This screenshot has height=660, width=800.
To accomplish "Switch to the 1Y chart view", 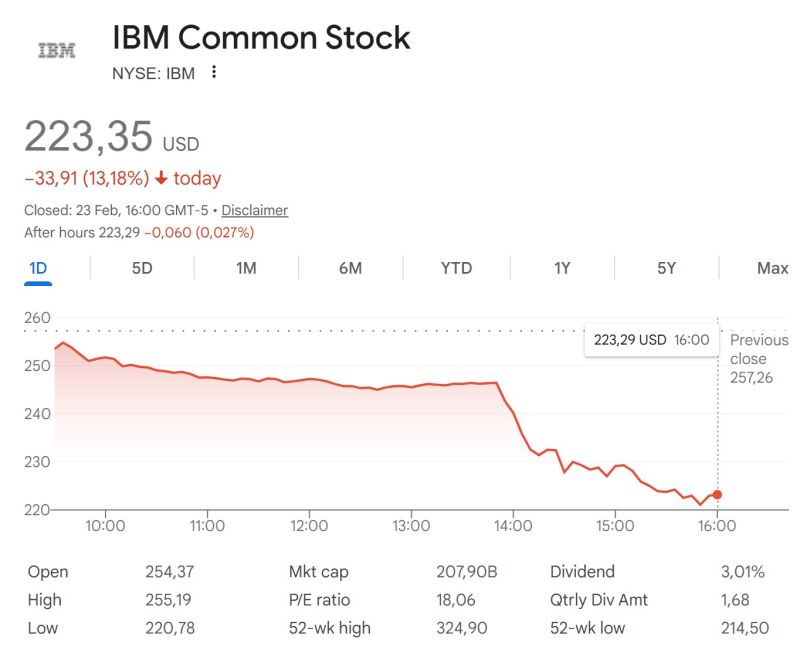I will pyautogui.click(x=561, y=268).
